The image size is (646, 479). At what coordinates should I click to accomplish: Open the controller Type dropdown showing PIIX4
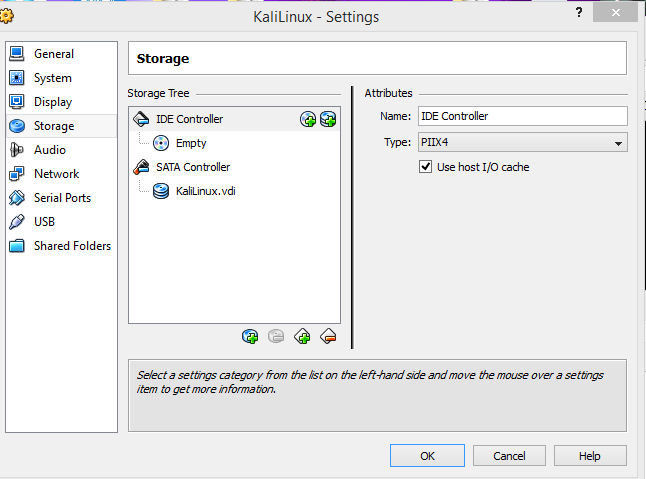523,143
